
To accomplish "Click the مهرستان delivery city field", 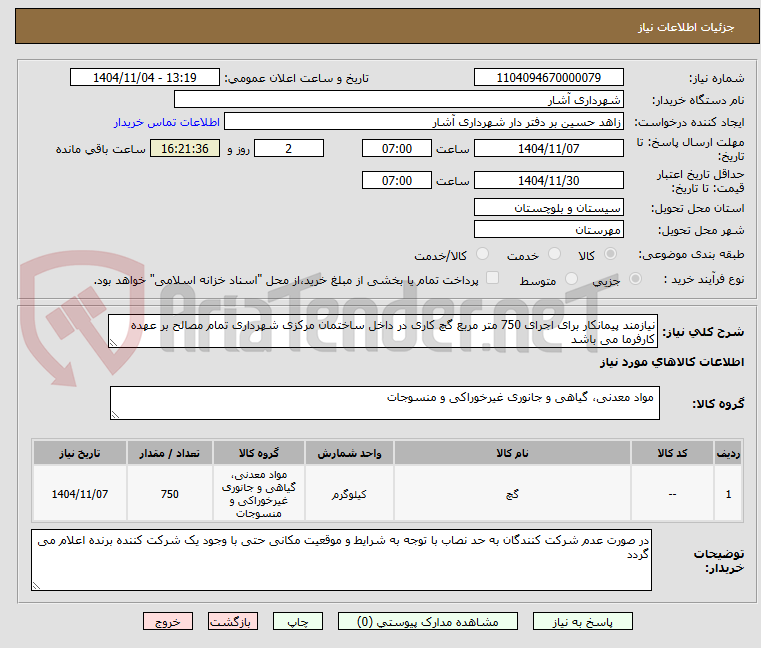I will [x=548, y=230].
